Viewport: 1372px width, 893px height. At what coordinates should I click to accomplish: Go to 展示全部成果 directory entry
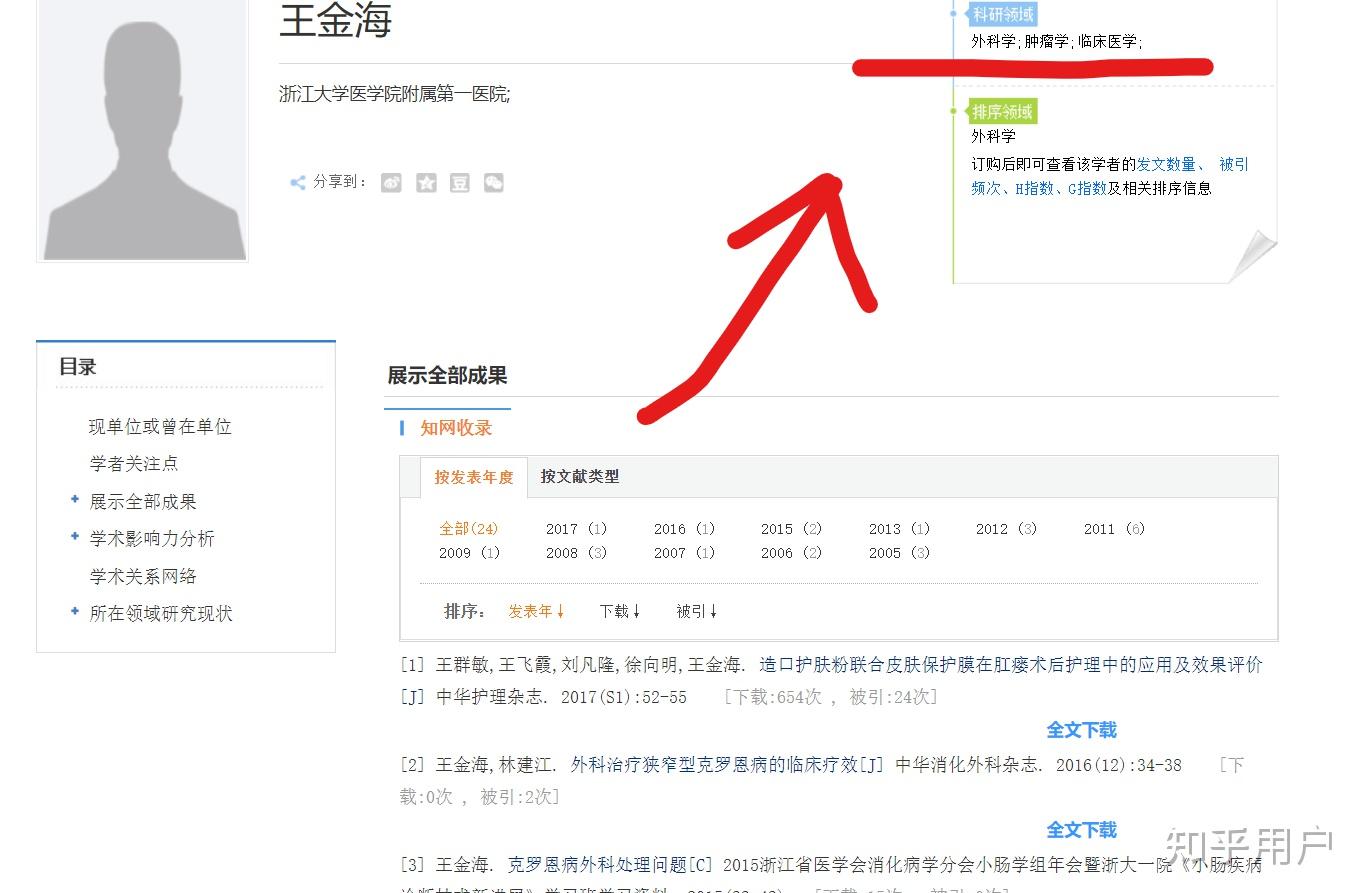tap(143, 502)
